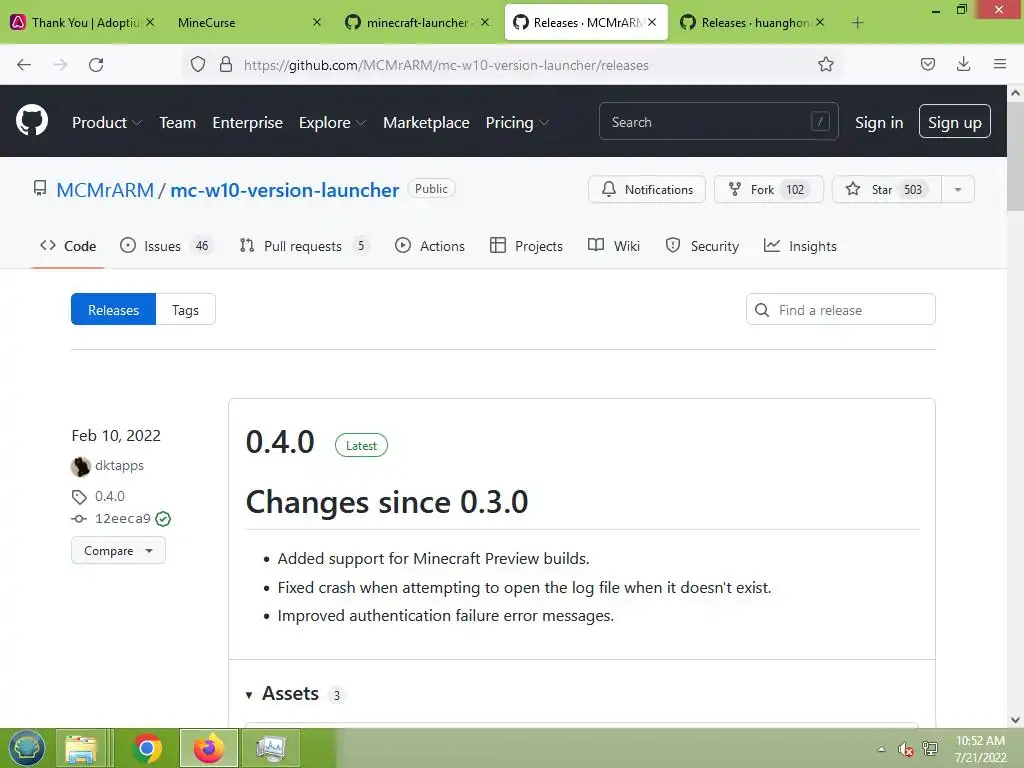Viewport: 1024px width, 768px height.
Task: Click the shield tracking protection icon
Action: (198, 65)
